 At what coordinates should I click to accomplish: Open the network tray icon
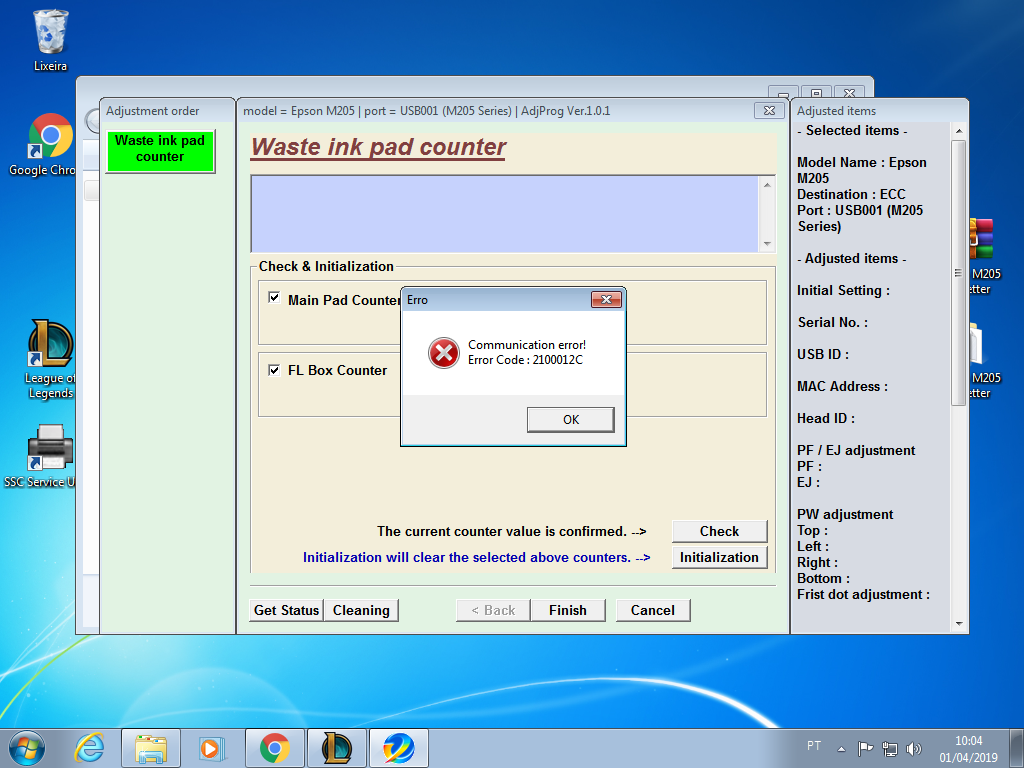(889, 748)
